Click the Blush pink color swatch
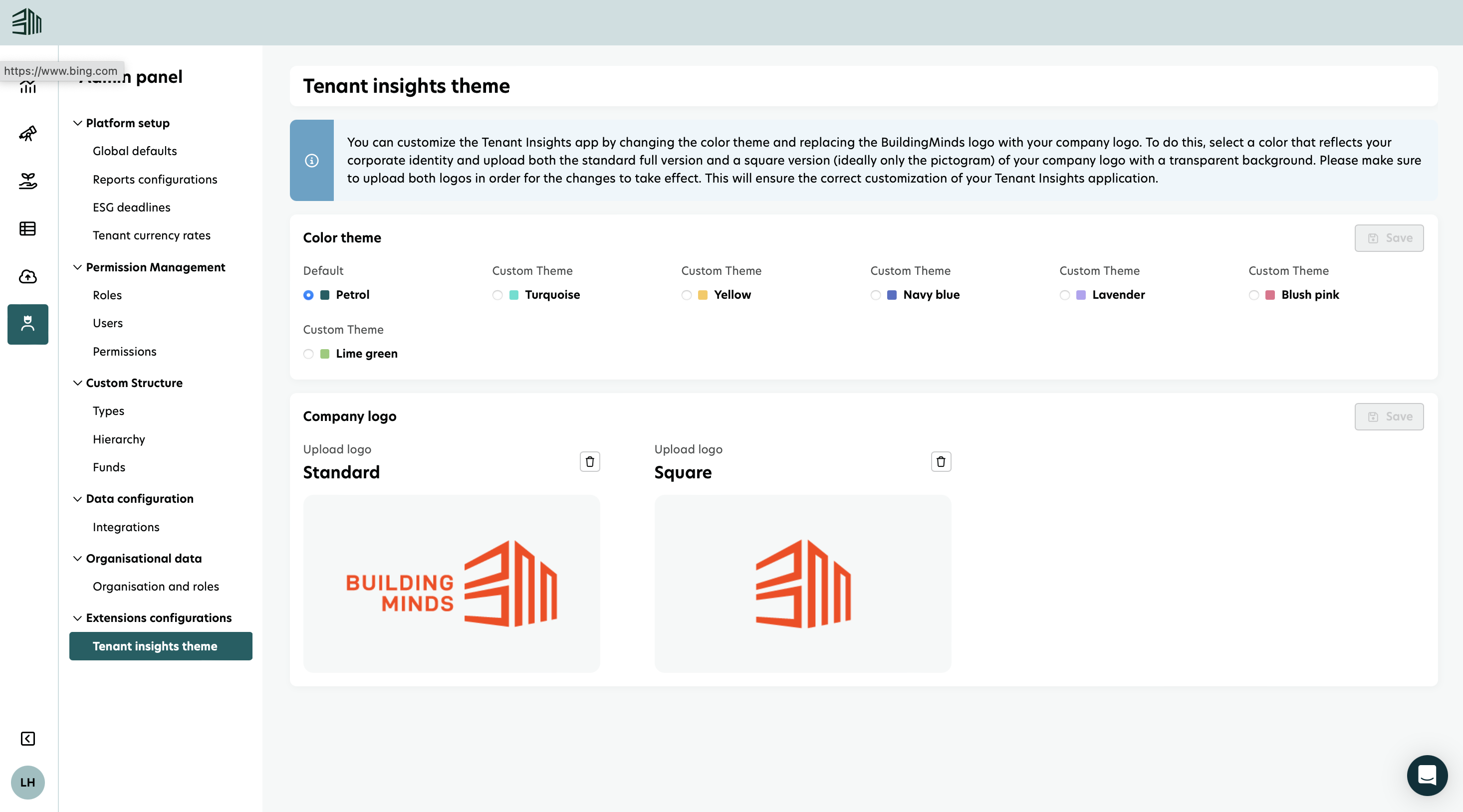 (x=1270, y=295)
